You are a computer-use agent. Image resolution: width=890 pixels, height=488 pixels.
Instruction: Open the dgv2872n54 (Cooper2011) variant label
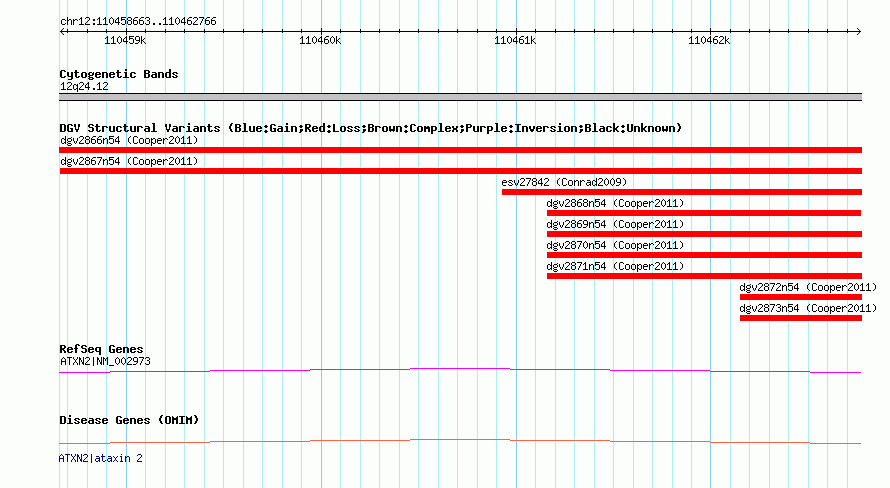[808, 287]
